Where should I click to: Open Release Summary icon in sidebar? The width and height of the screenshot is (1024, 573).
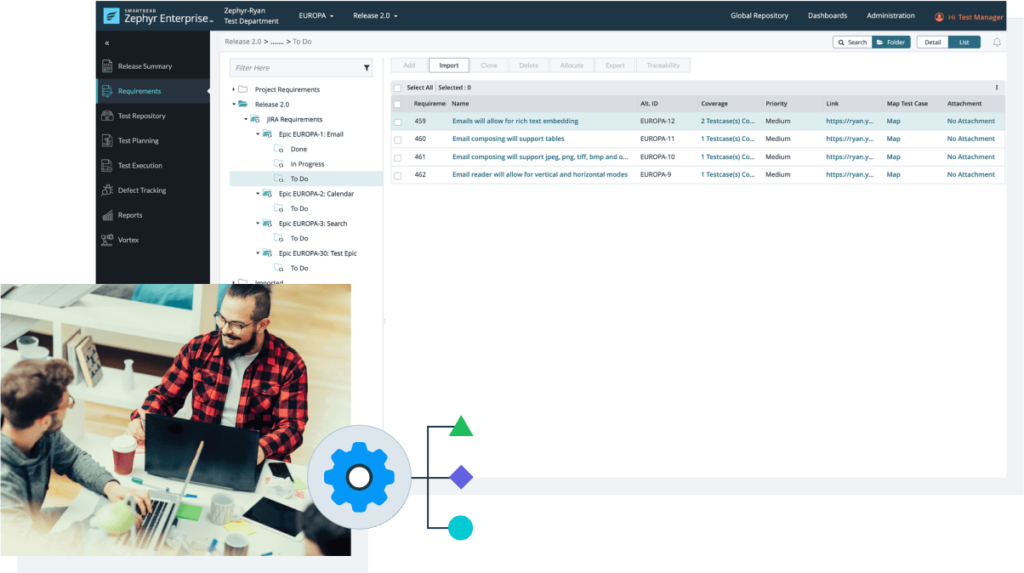click(107, 66)
